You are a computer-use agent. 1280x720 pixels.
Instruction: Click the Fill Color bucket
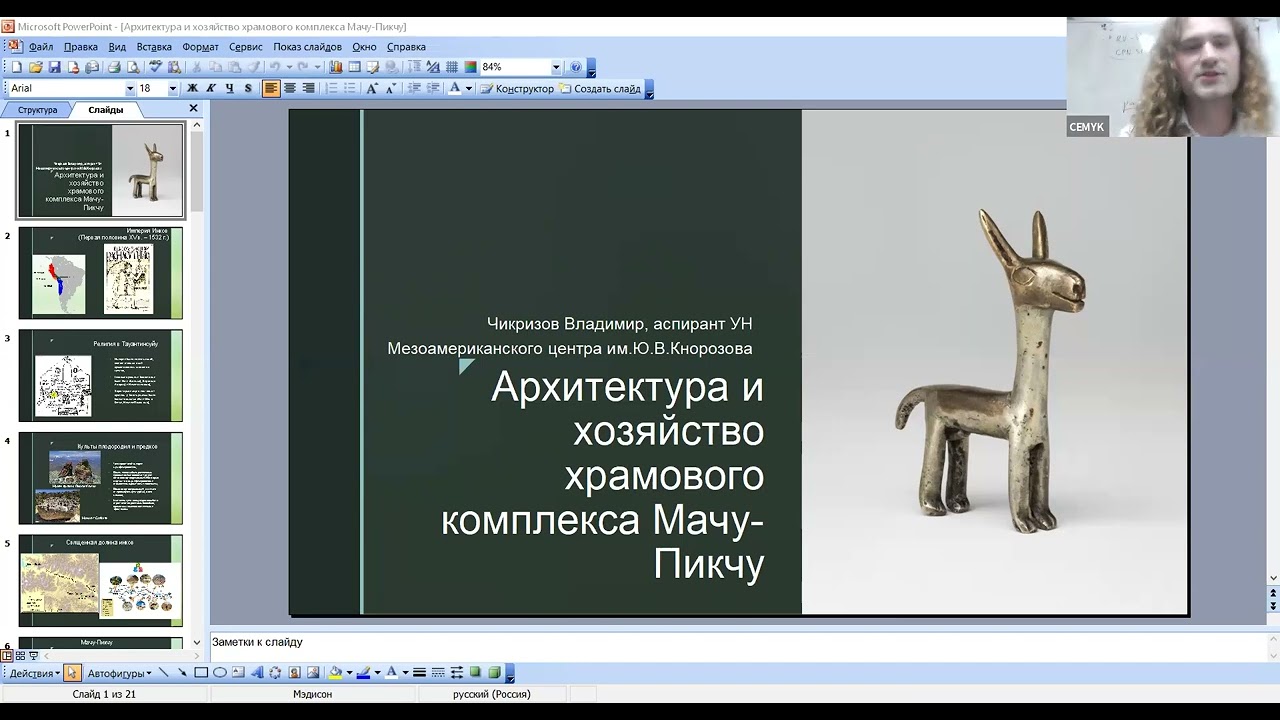point(336,673)
